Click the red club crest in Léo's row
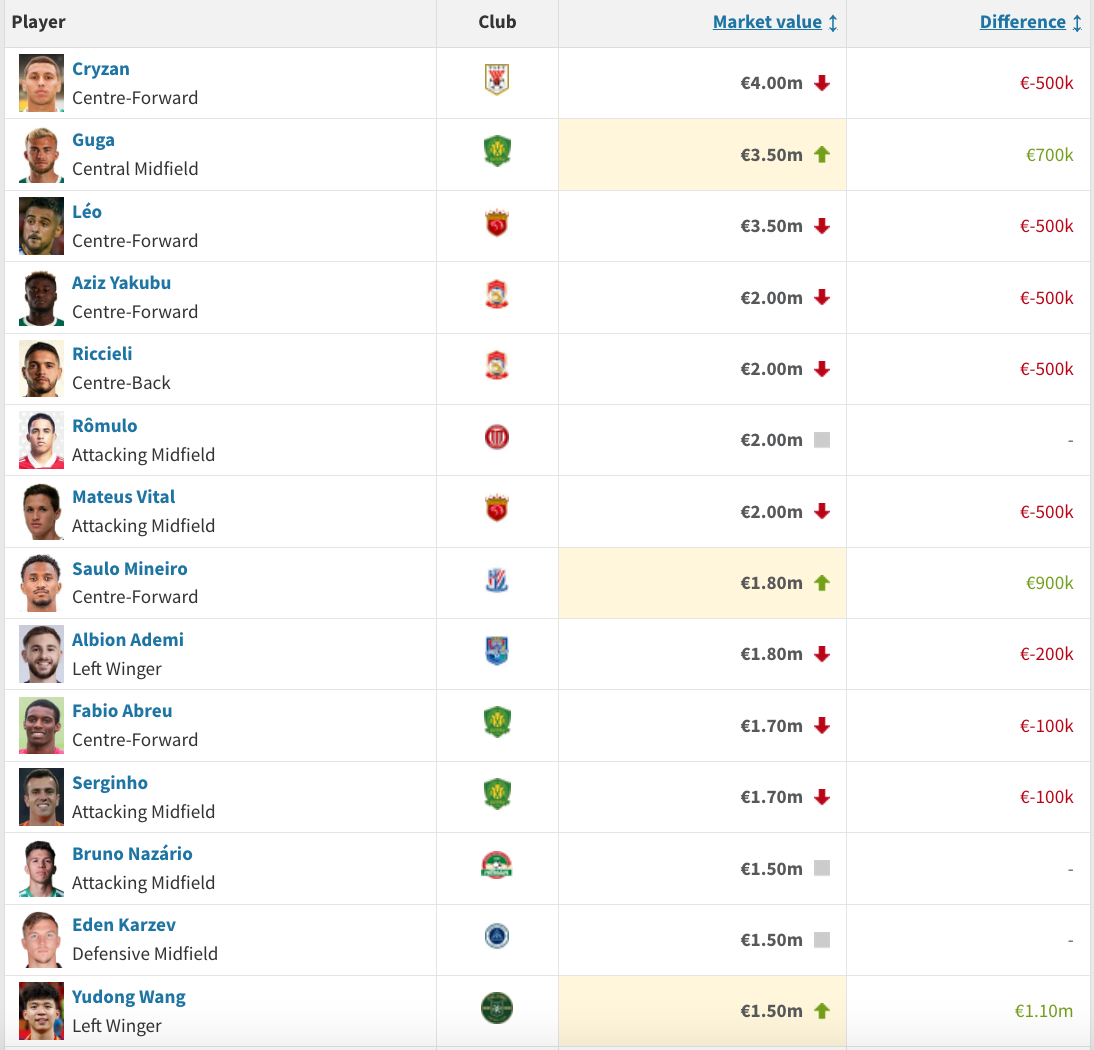The height and width of the screenshot is (1050, 1094). (x=497, y=223)
